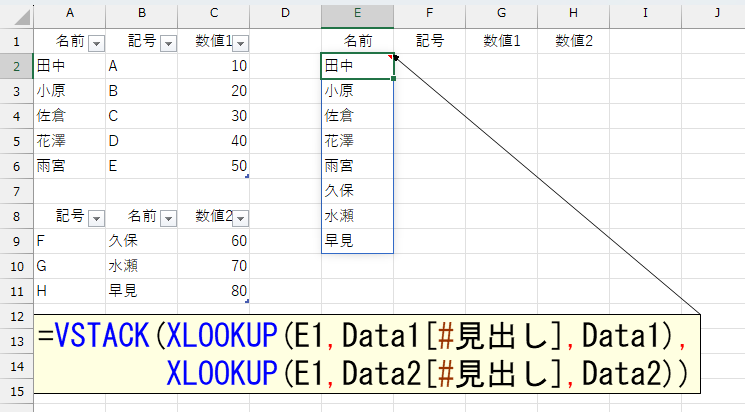Select row 7 header
745x412 pixels.
pyautogui.click(x=17, y=191)
